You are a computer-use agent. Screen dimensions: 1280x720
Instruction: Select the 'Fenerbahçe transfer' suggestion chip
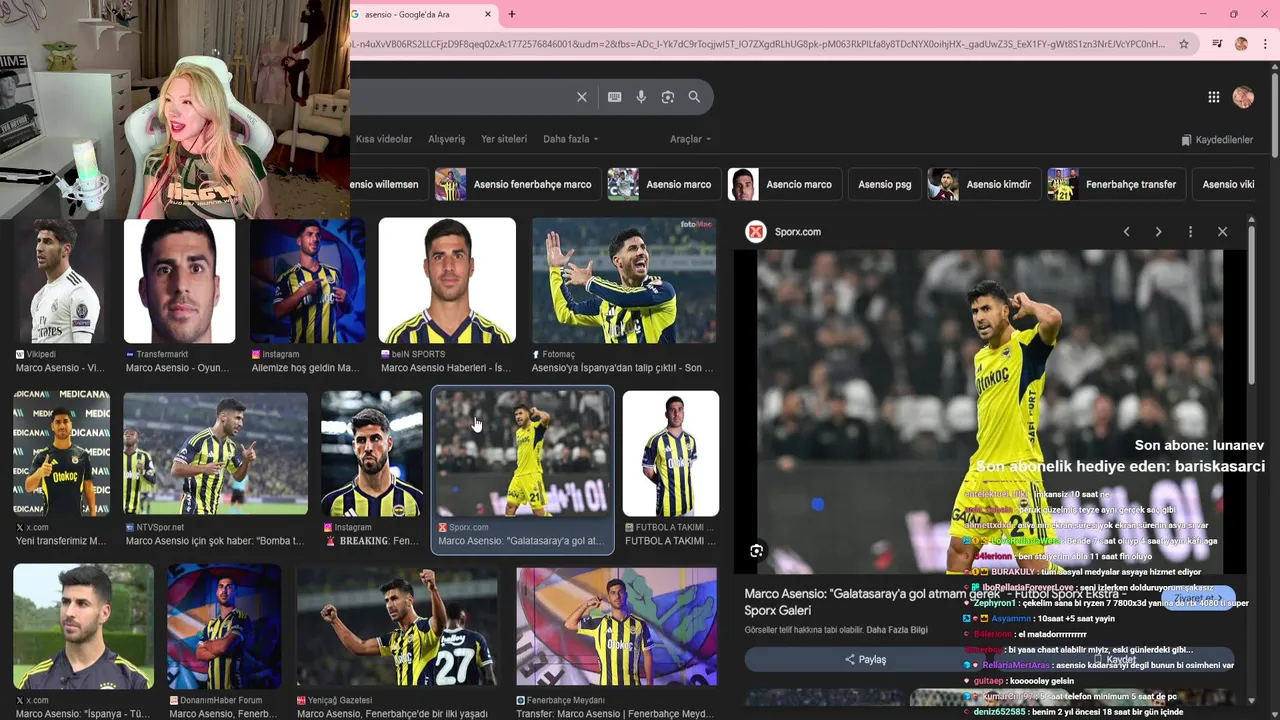[x=1117, y=184]
